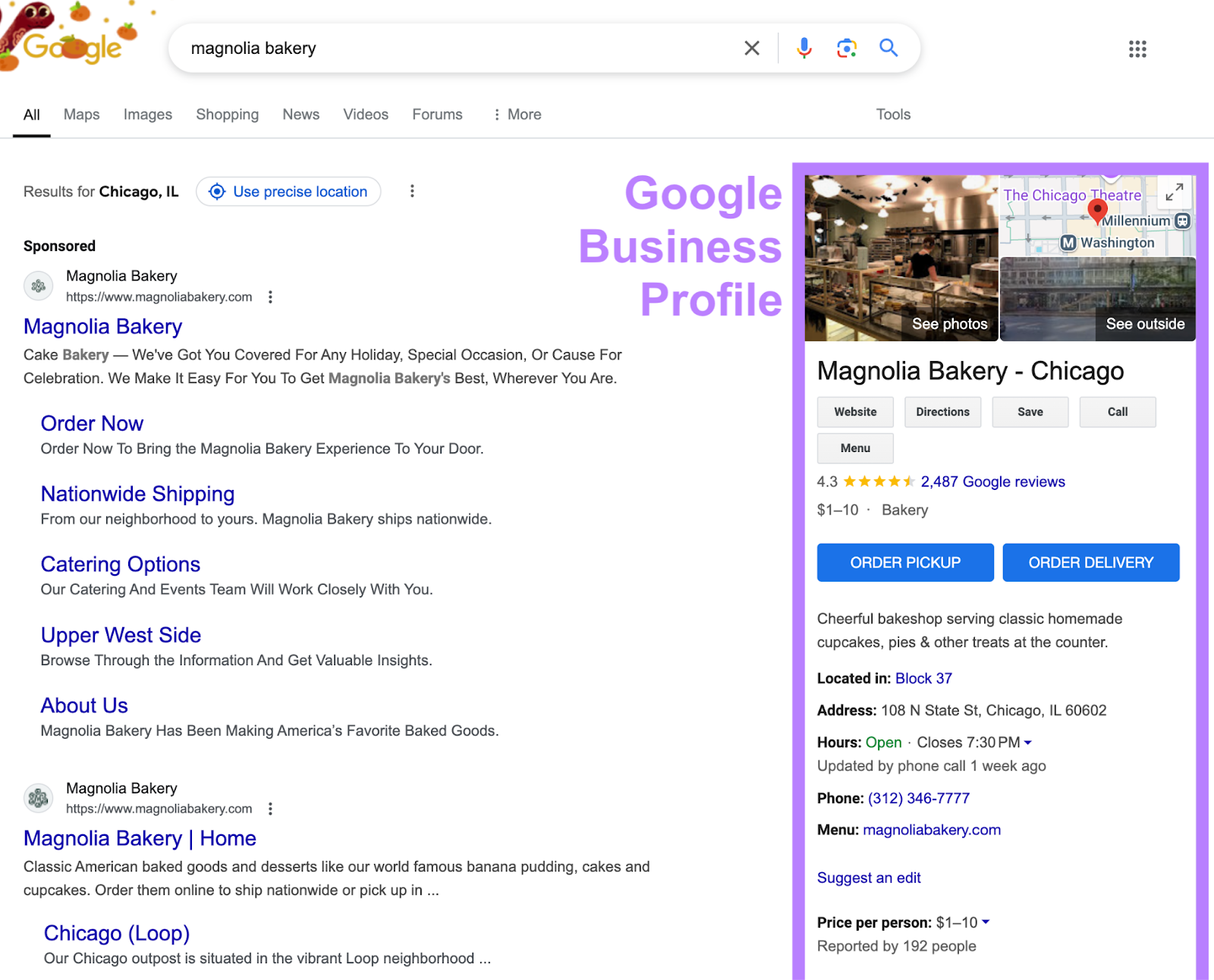The image size is (1214, 980).
Task: Click Suggest an edit
Action: pyautogui.click(x=868, y=878)
